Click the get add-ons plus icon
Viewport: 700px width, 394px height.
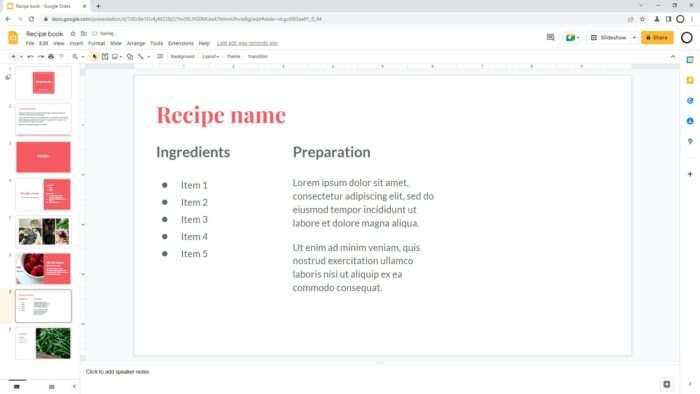click(690, 174)
